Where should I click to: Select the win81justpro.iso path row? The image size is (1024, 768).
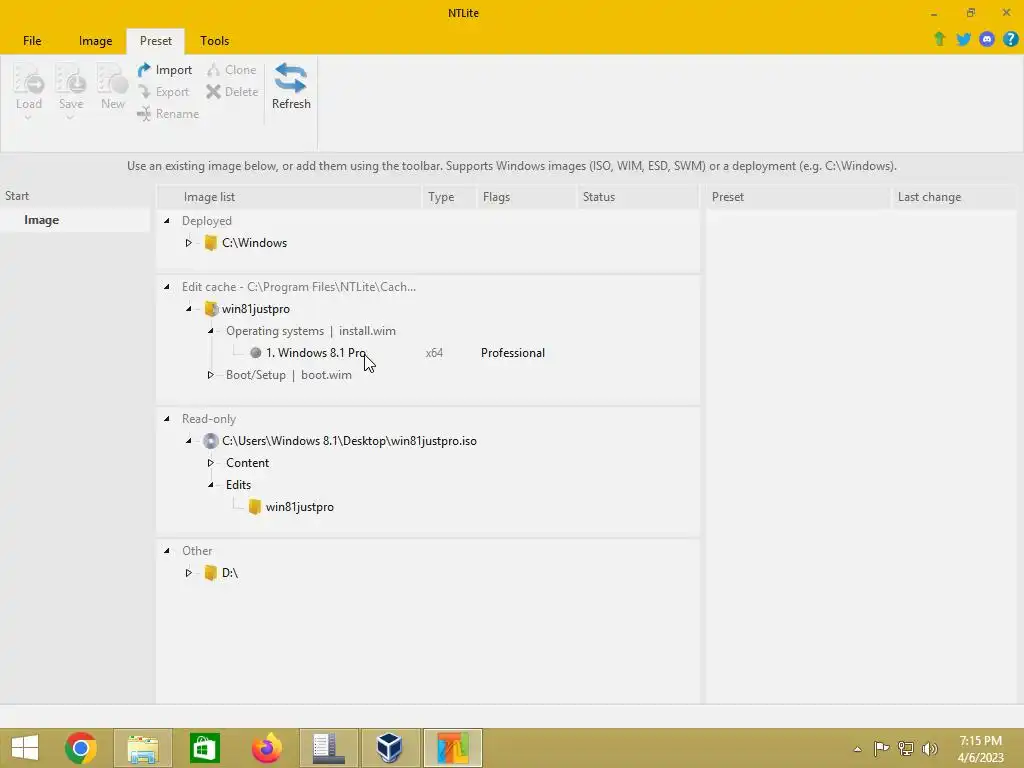tap(349, 441)
